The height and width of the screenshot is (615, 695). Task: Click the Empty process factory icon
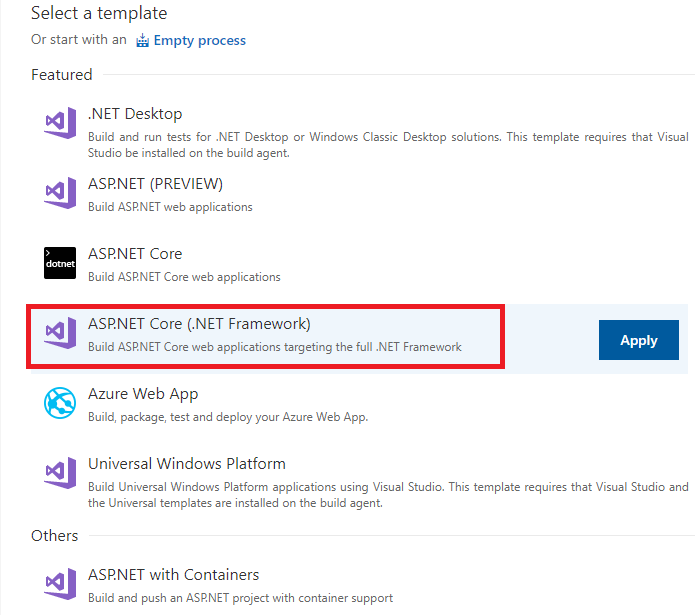click(x=142, y=40)
